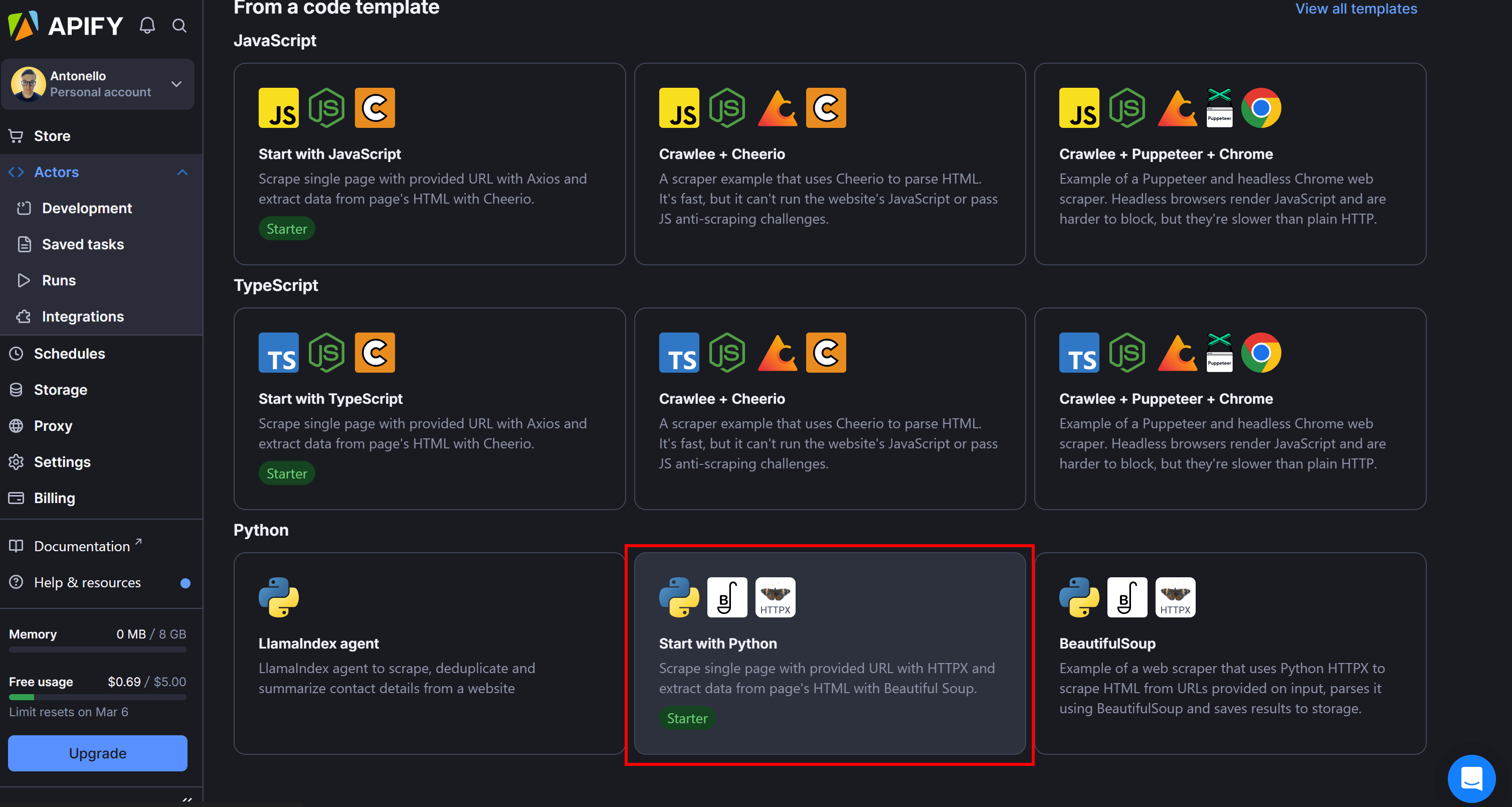This screenshot has height=807, width=1512.
Task: Click the TS icon on Start with TypeScript
Action: (x=278, y=353)
